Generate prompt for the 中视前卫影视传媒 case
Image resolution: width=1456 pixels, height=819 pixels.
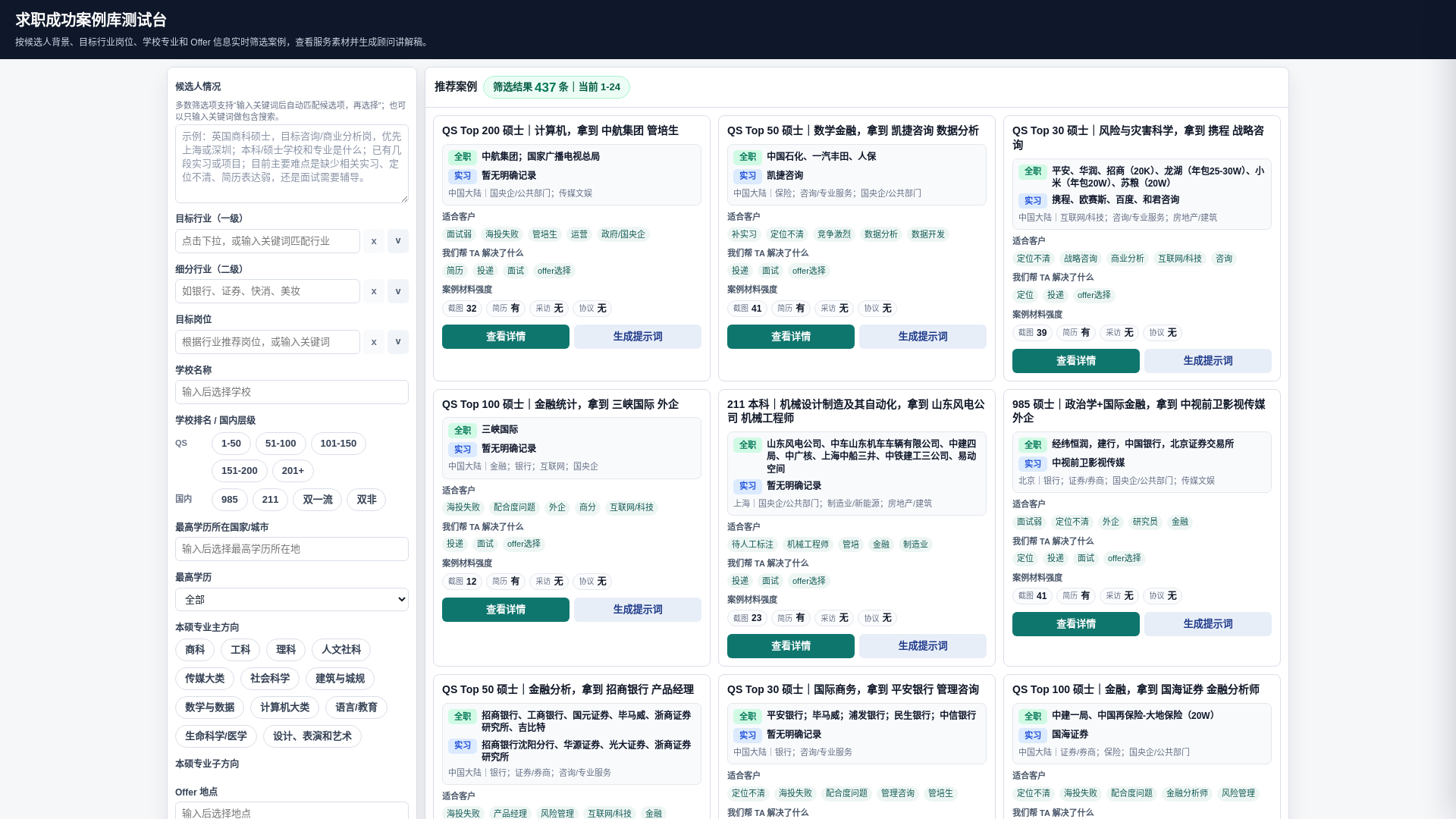click(x=1208, y=624)
